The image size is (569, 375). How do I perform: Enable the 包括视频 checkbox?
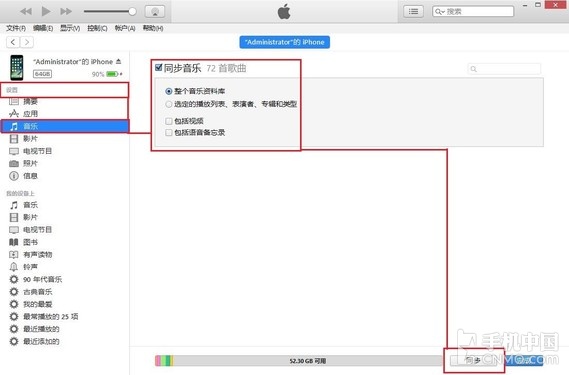pos(168,121)
